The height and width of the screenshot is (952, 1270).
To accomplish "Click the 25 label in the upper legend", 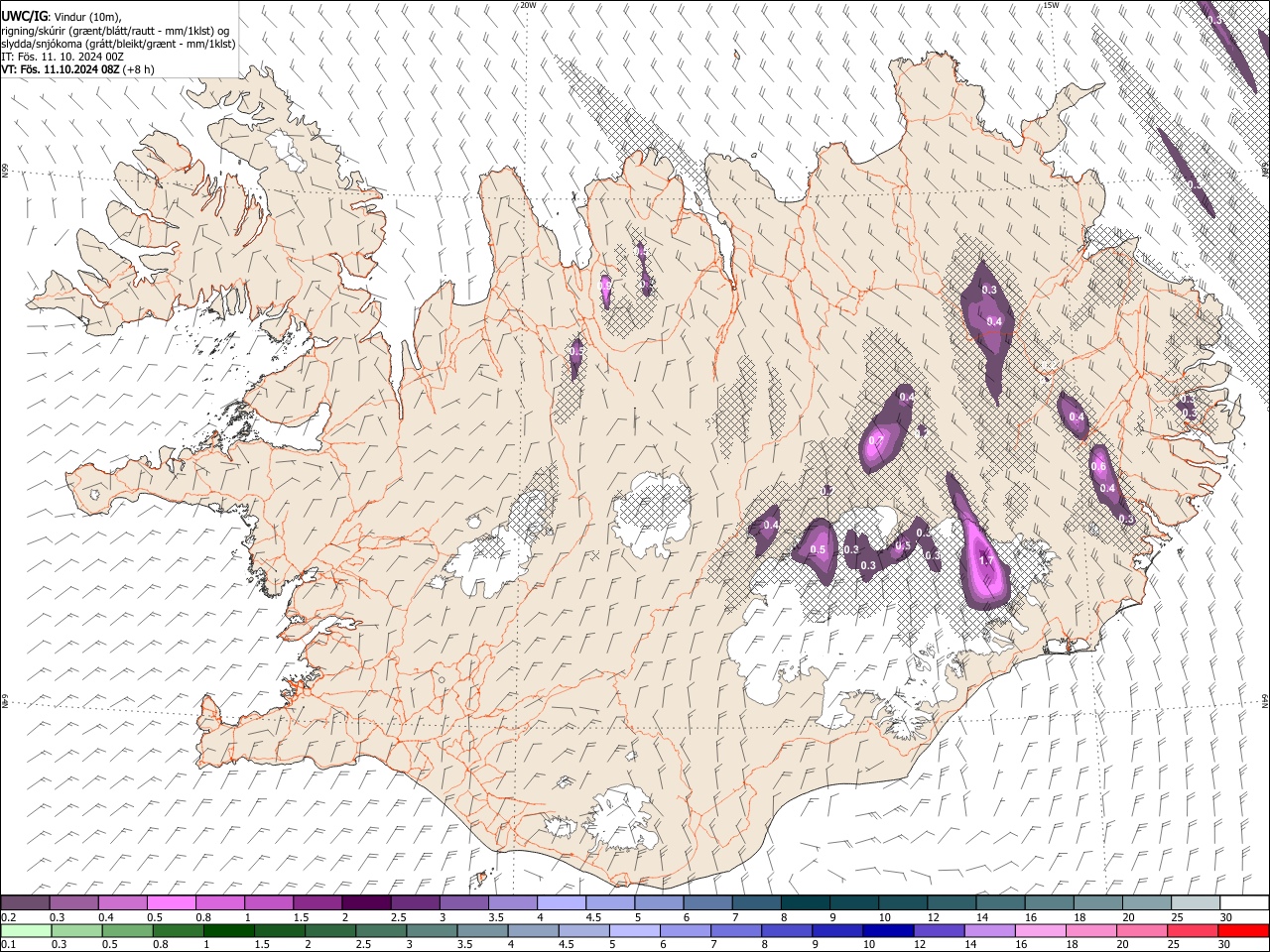I will tap(1175, 917).
